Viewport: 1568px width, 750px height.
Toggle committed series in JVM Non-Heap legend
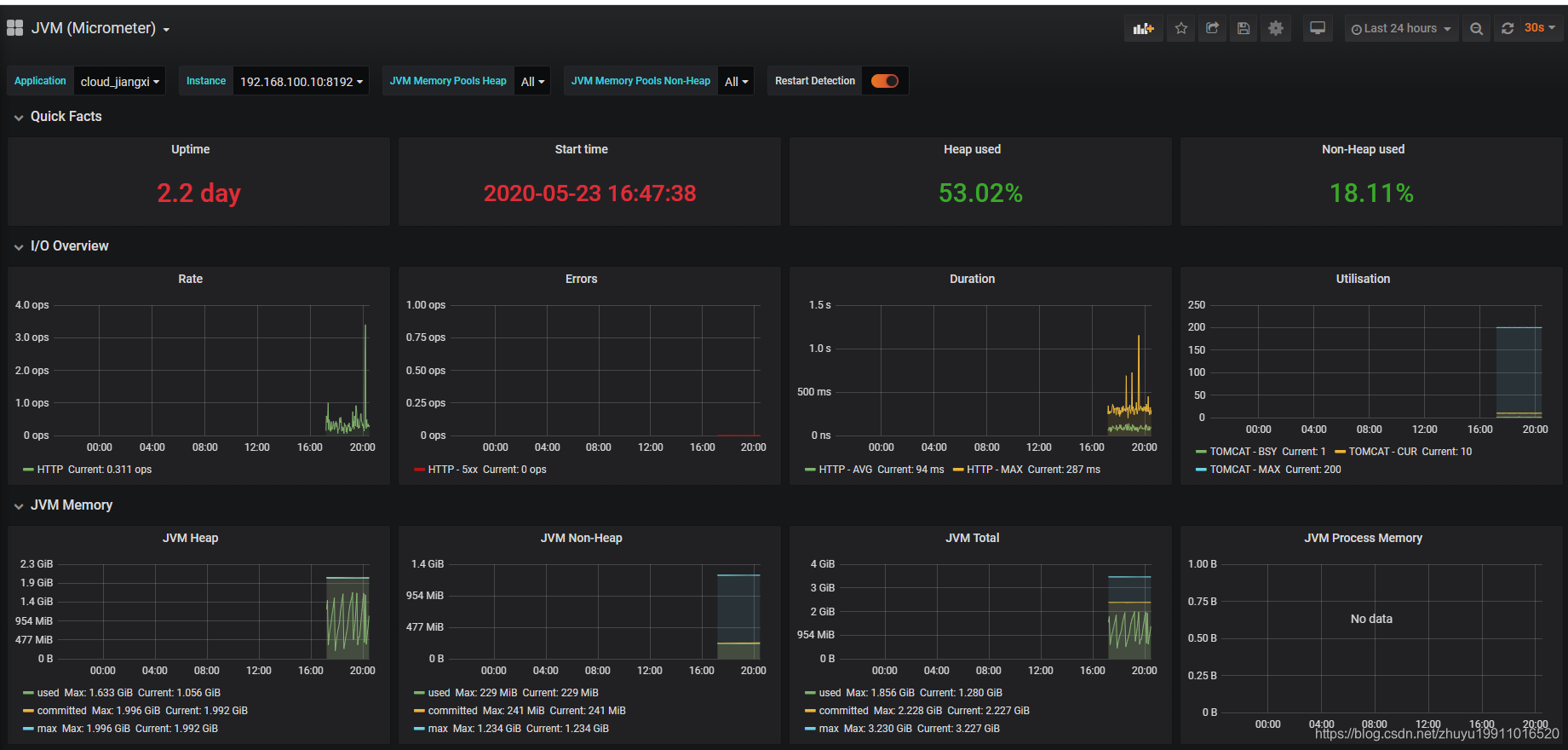453,711
